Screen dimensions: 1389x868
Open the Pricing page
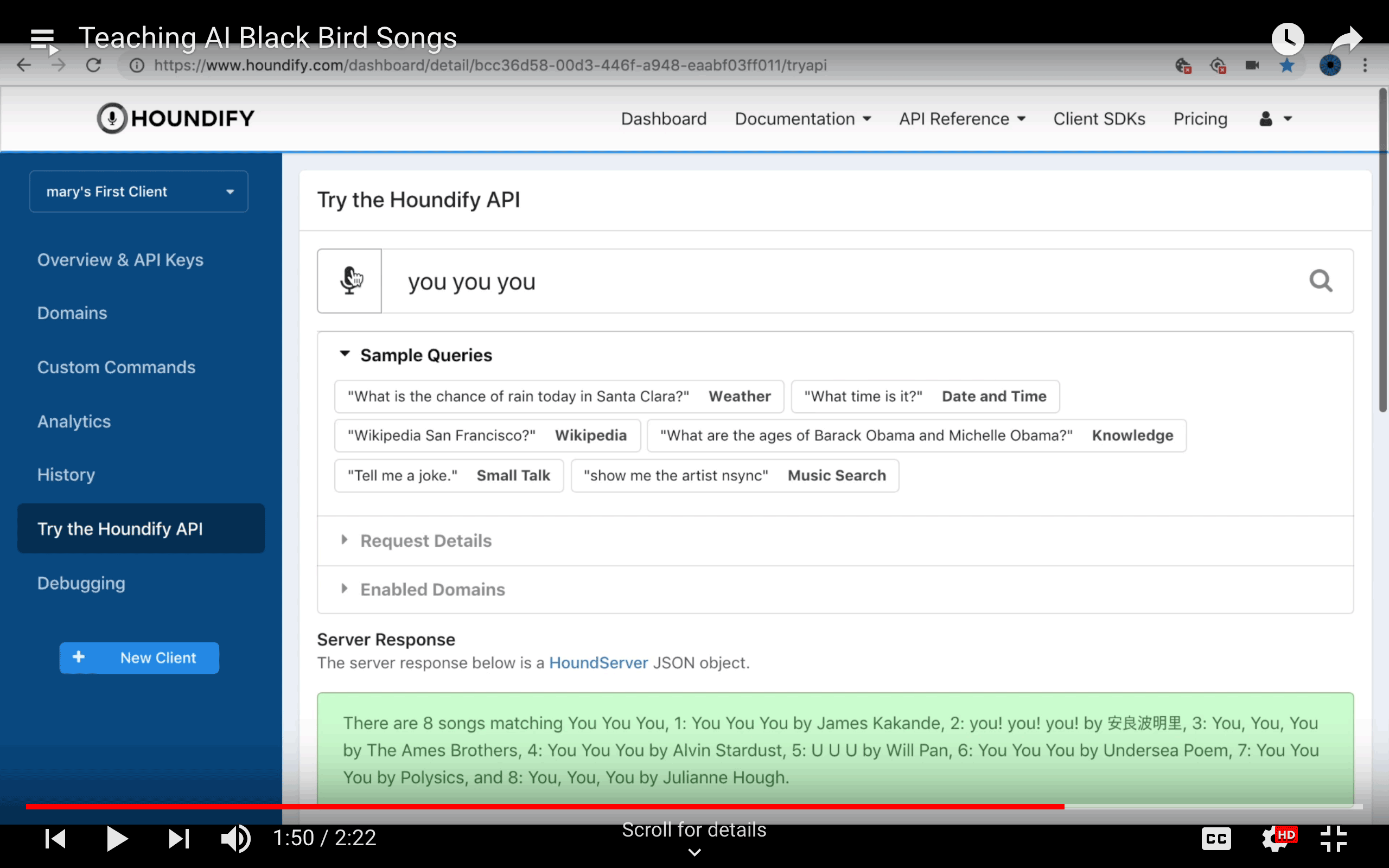pyautogui.click(x=1200, y=119)
